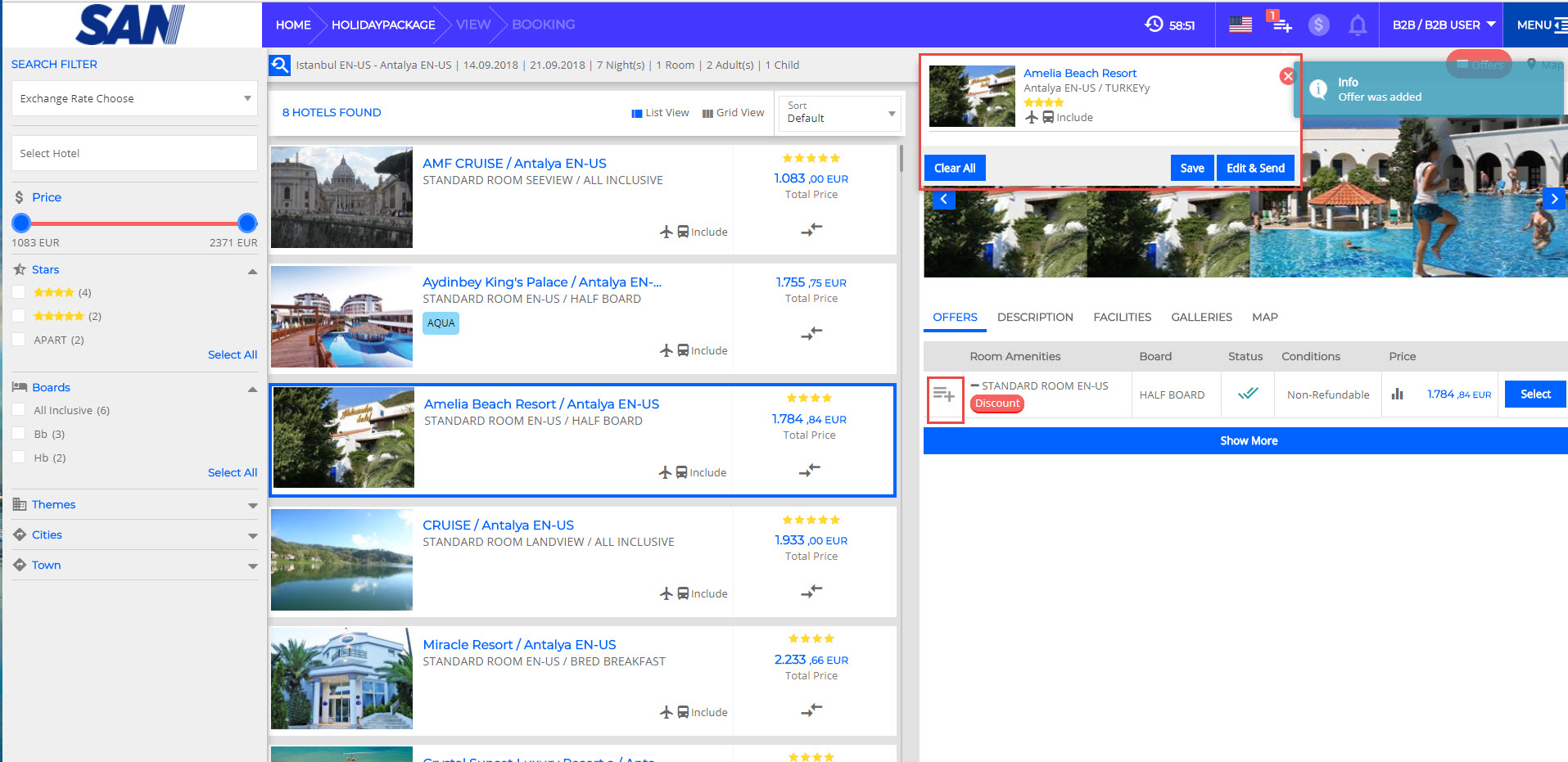Click compare arrows icon for Aydinbey King's Palace
The width and height of the screenshot is (1568, 762).
click(x=811, y=333)
